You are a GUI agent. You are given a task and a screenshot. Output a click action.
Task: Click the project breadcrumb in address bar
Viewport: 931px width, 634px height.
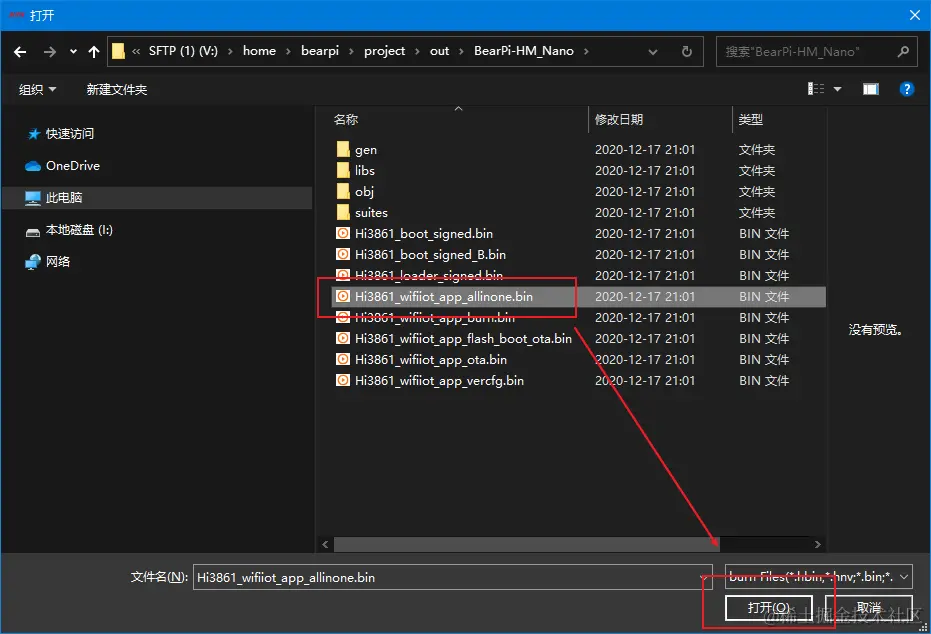click(384, 51)
